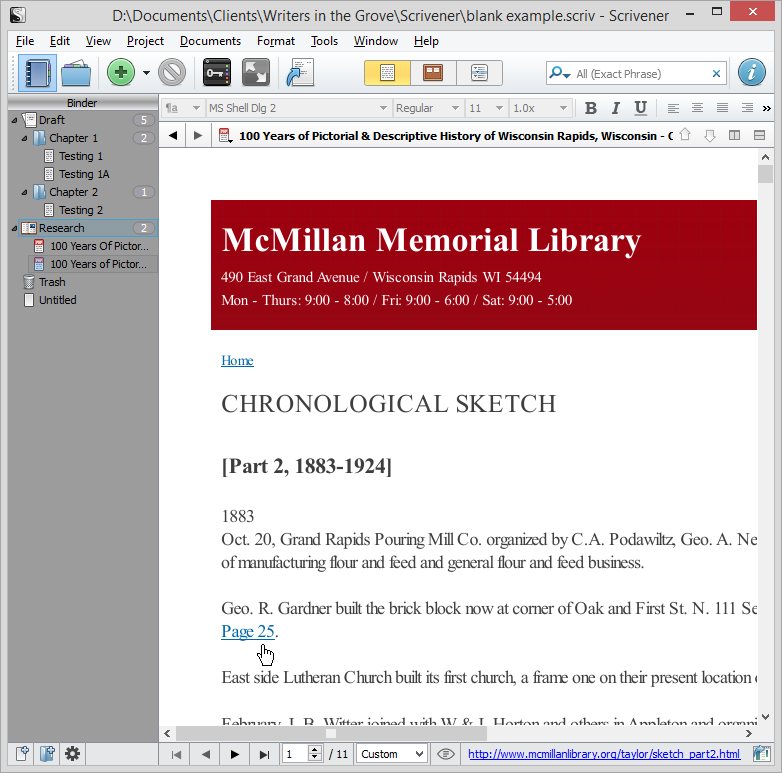Switch to Corkboard view mode
Image resolution: width=782 pixels, height=773 pixels.
click(433, 73)
